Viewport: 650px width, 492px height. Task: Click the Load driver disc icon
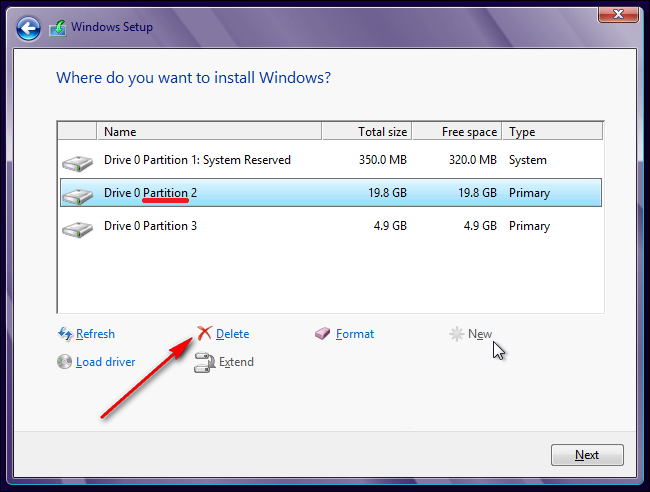pos(65,362)
